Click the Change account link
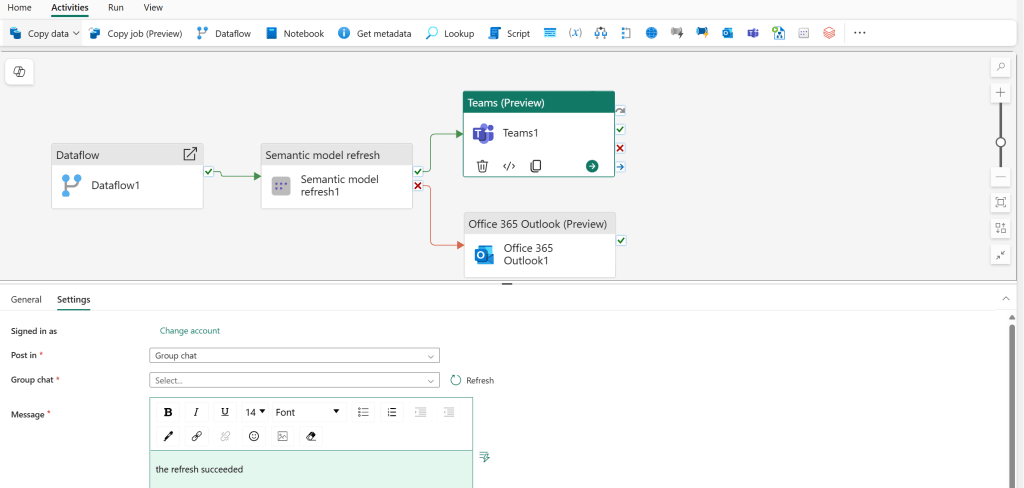The width and height of the screenshot is (1024, 488). click(x=190, y=331)
